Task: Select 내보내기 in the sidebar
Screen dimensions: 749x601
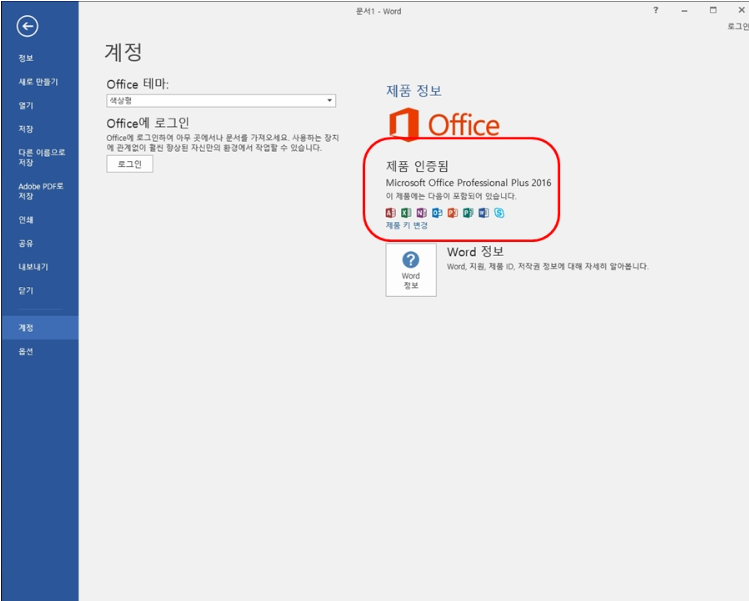Action: (33, 267)
